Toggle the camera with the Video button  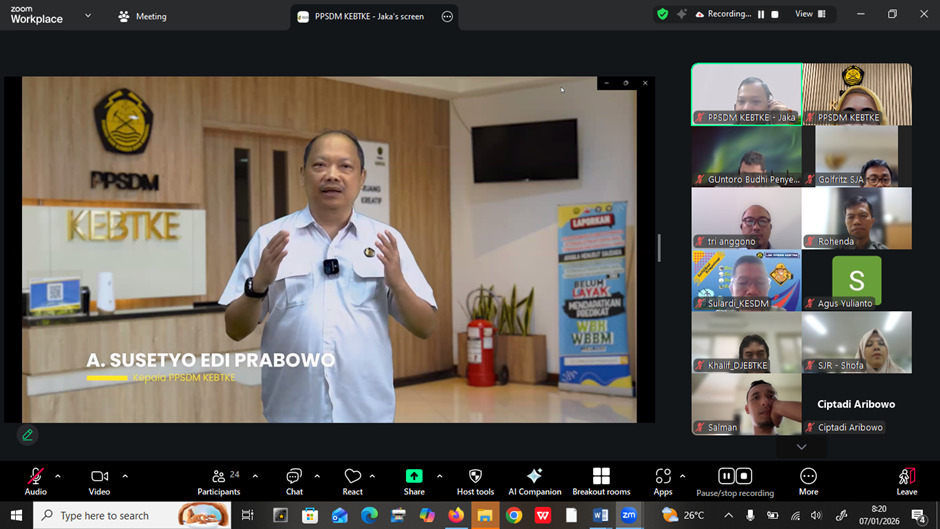pyautogui.click(x=99, y=478)
